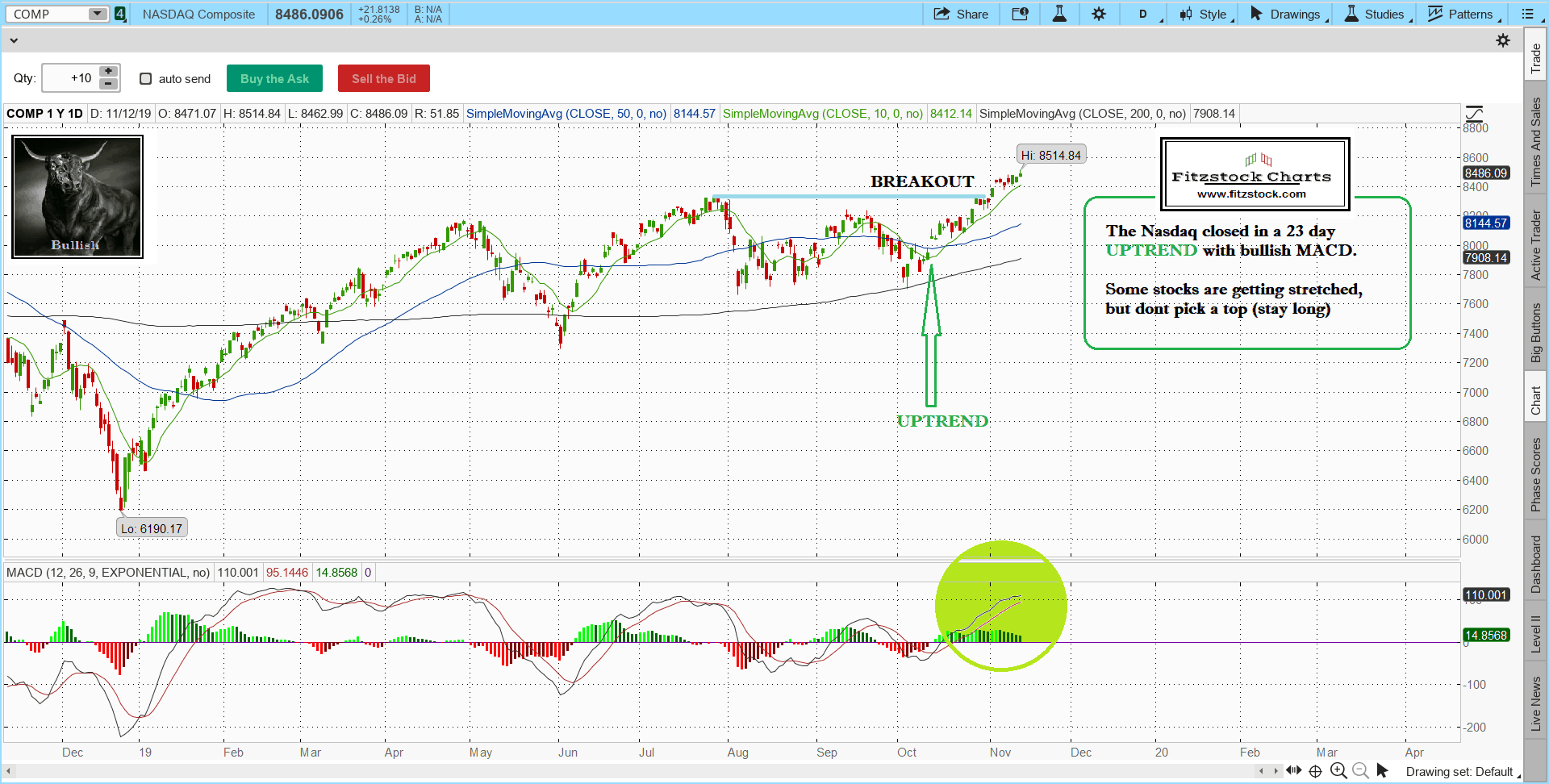Screen dimensions: 1549x784
Task: Switch to the Active Trader side tab
Action: click(x=1536, y=245)
